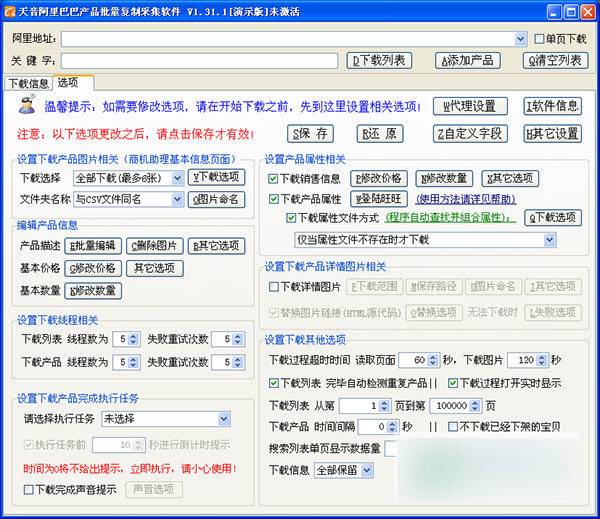Toggle 单页下载 checkbox

click(x=539, y=39)
